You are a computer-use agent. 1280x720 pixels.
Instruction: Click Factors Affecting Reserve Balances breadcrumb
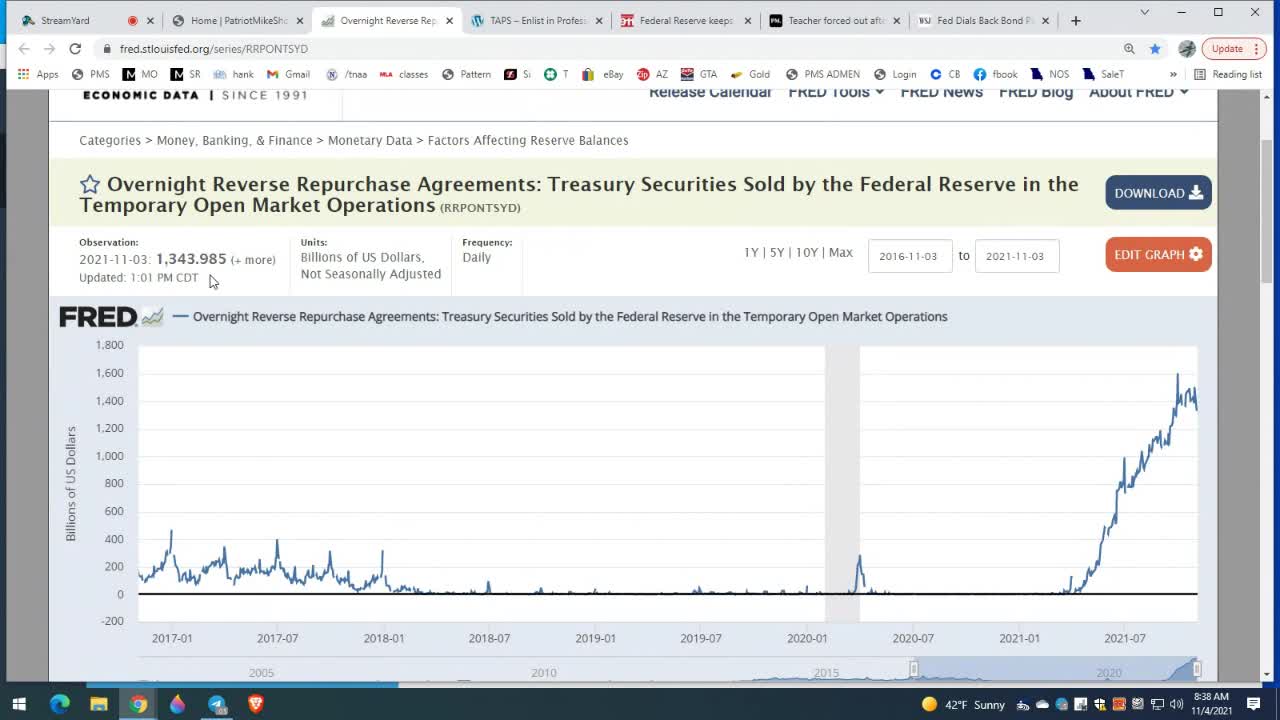(x=528, y=140)
